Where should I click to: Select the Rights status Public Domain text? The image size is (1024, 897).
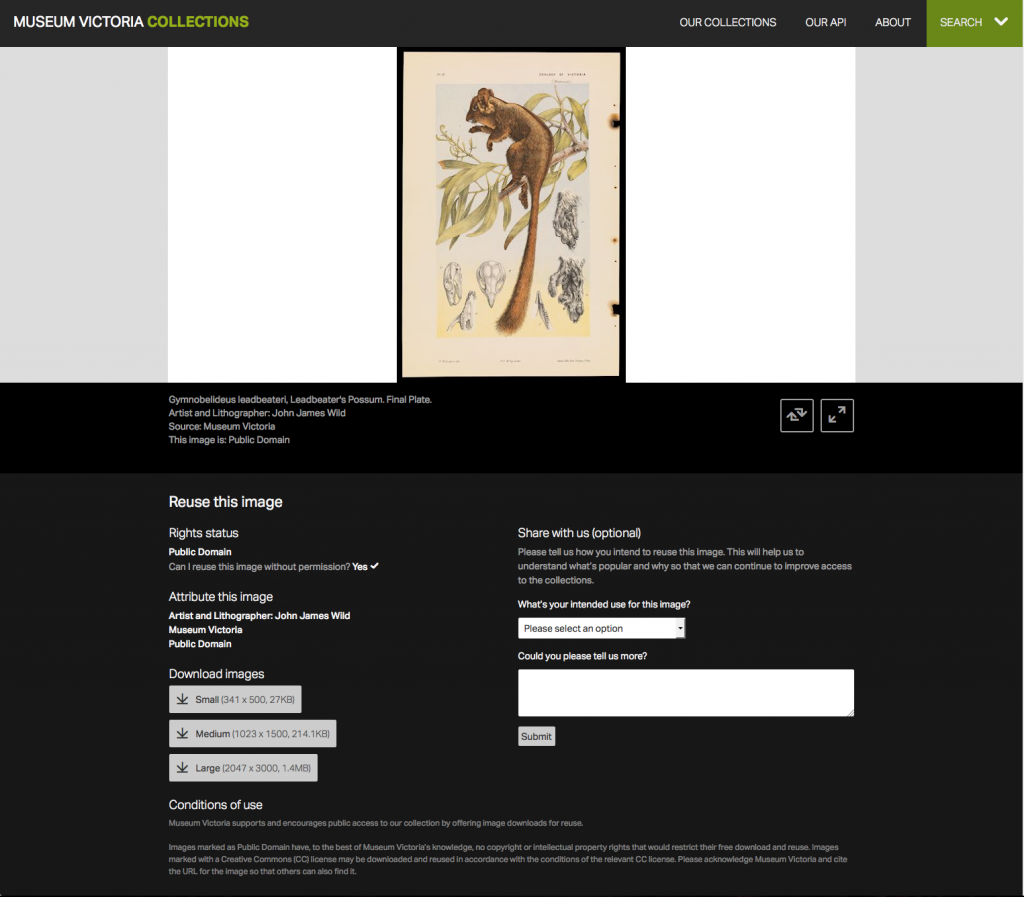click(200, 552)
